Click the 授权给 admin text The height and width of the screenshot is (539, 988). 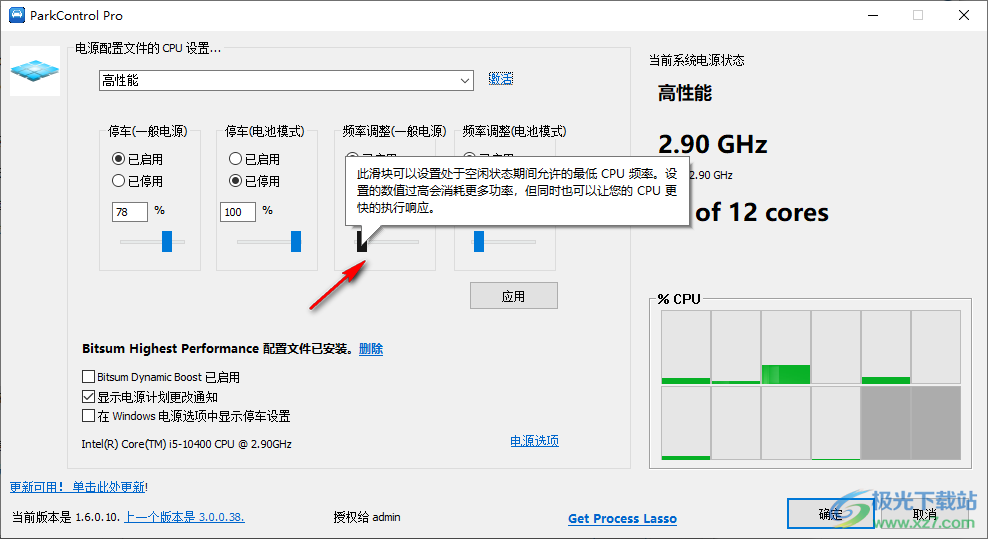[x=367, y=517]
